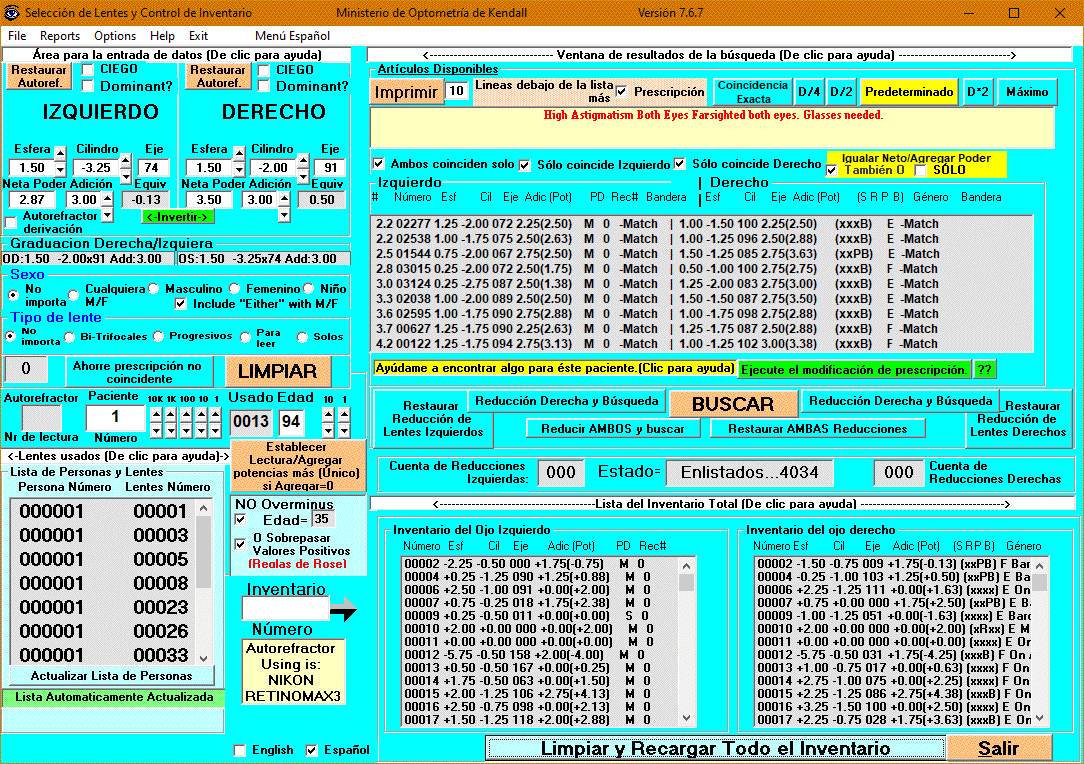Toggle Prescripción checkbox
Viewport: 1084px width, 764px height.
[622, 91]
